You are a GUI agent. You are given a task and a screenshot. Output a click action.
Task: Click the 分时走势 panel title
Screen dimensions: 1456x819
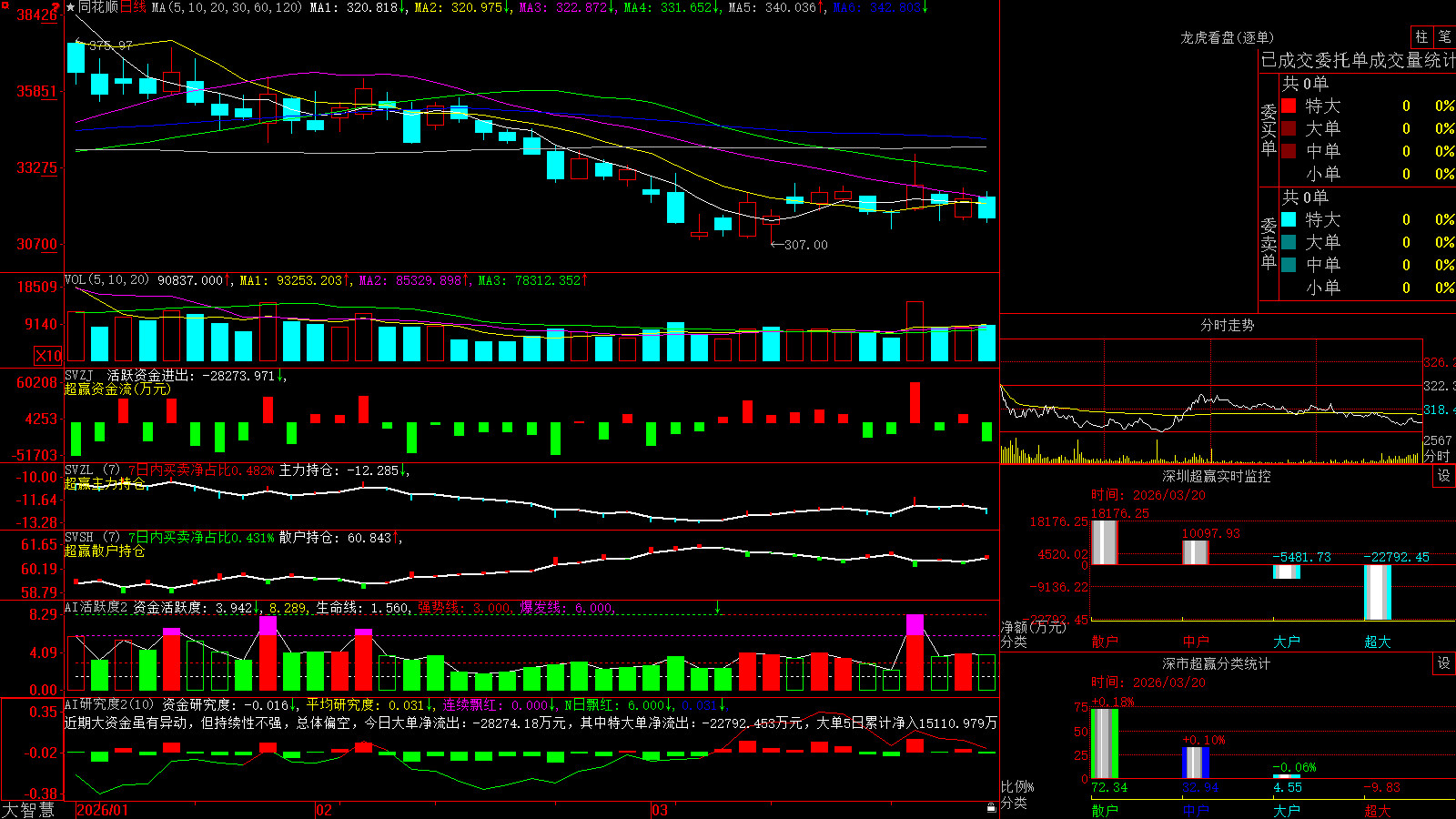coord(1227,325)
